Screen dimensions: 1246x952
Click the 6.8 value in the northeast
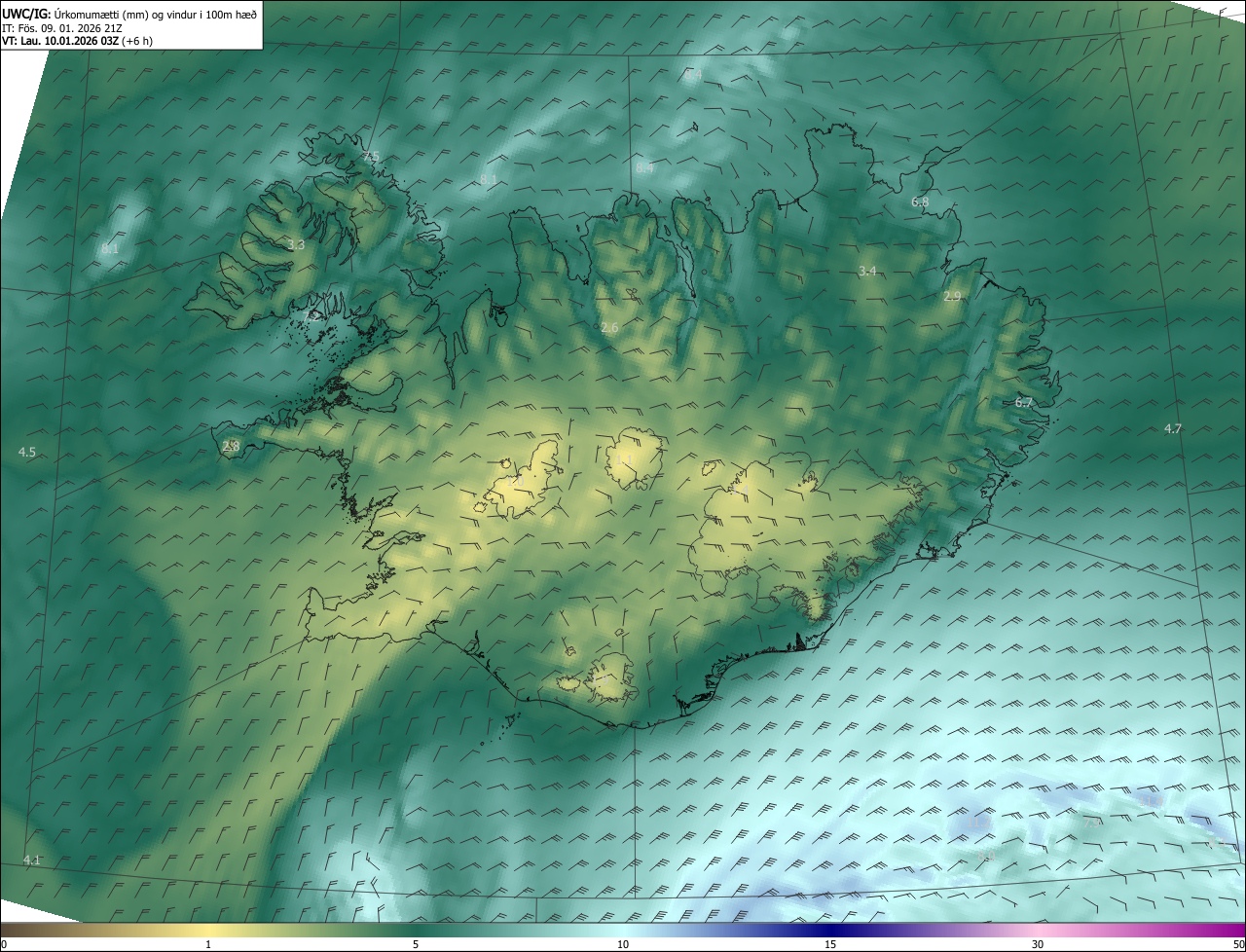[920, 201]
